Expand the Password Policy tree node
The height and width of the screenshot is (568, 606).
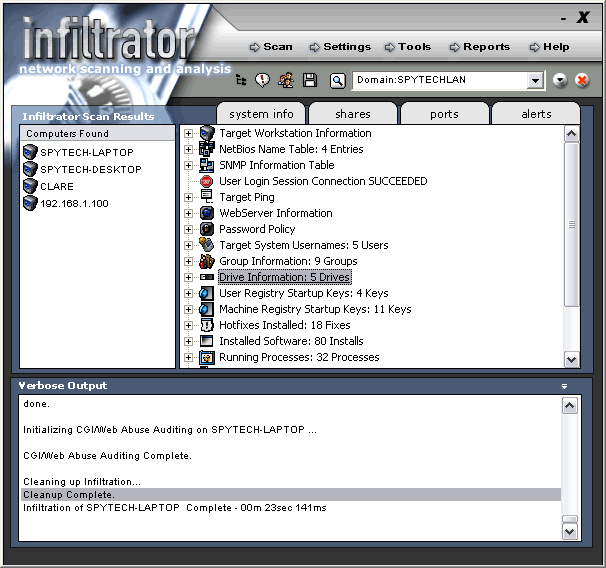click(188, 229)
